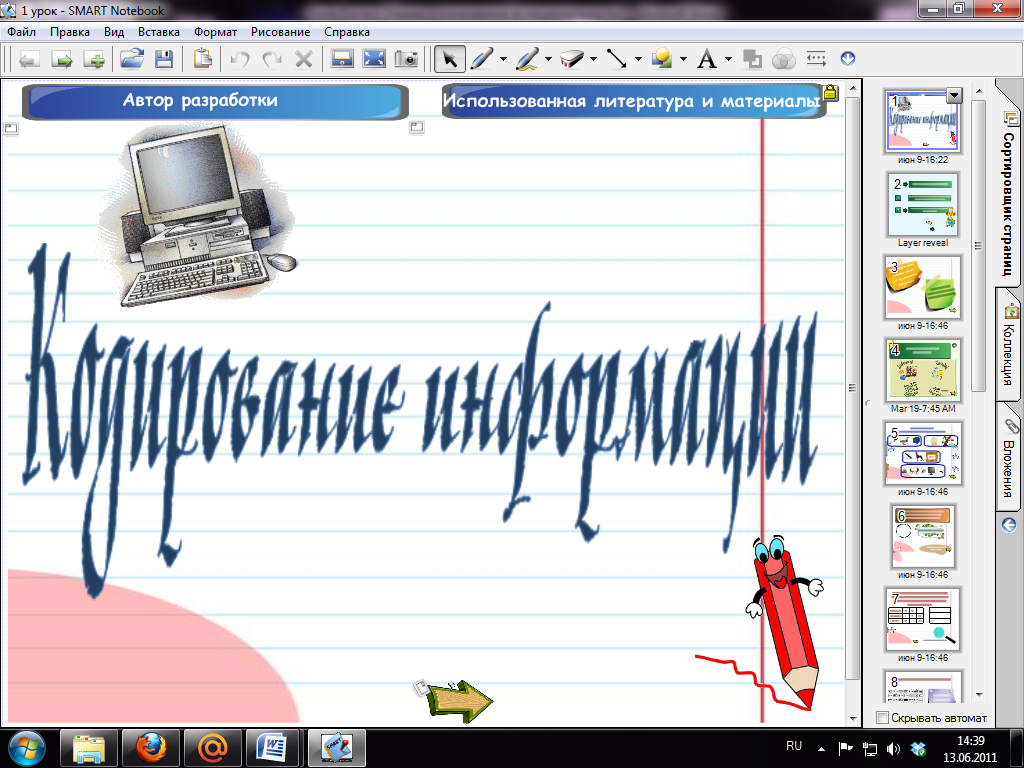Viewport: 1024px width, 768px height.
Task: Open the Файл menu
Action: [22, 31]
